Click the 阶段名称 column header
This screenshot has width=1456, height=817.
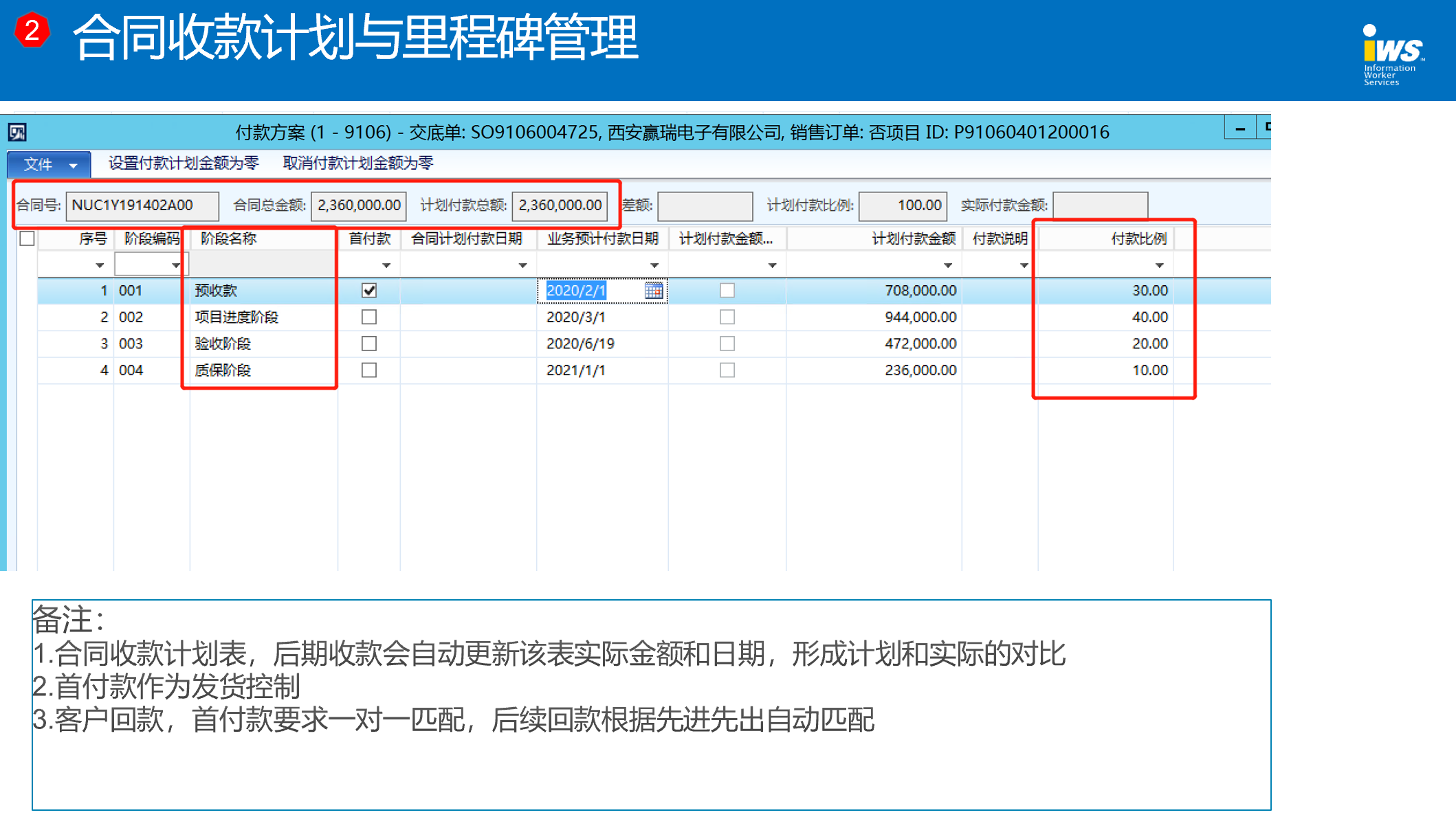point(263,238)
